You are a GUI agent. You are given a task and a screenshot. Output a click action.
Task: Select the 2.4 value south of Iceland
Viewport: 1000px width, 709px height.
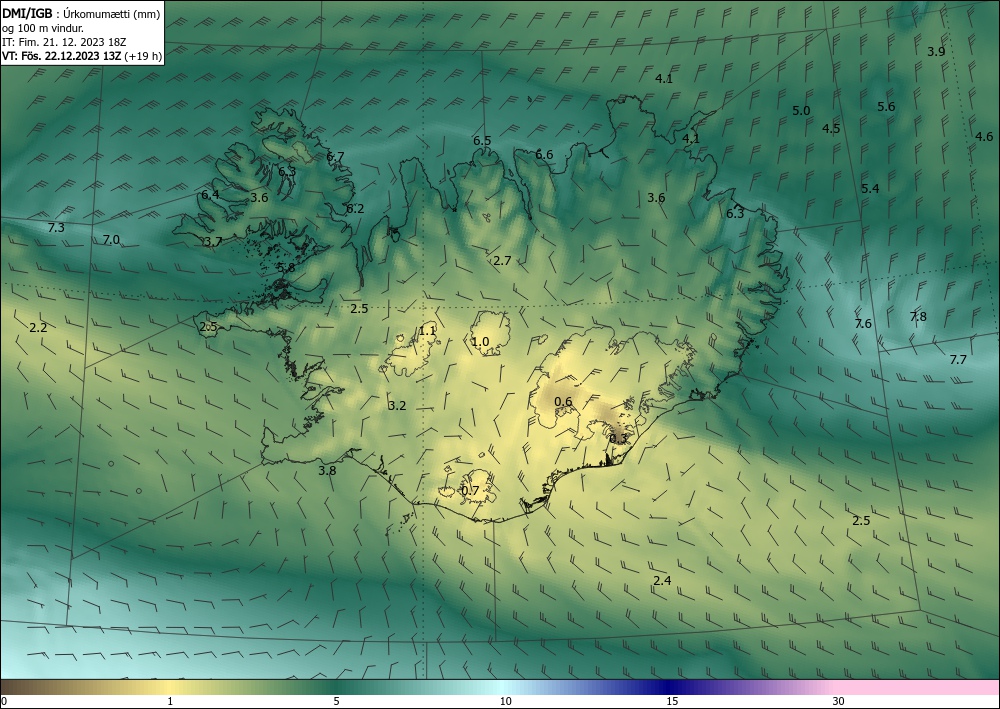click(x=662, y=580)
